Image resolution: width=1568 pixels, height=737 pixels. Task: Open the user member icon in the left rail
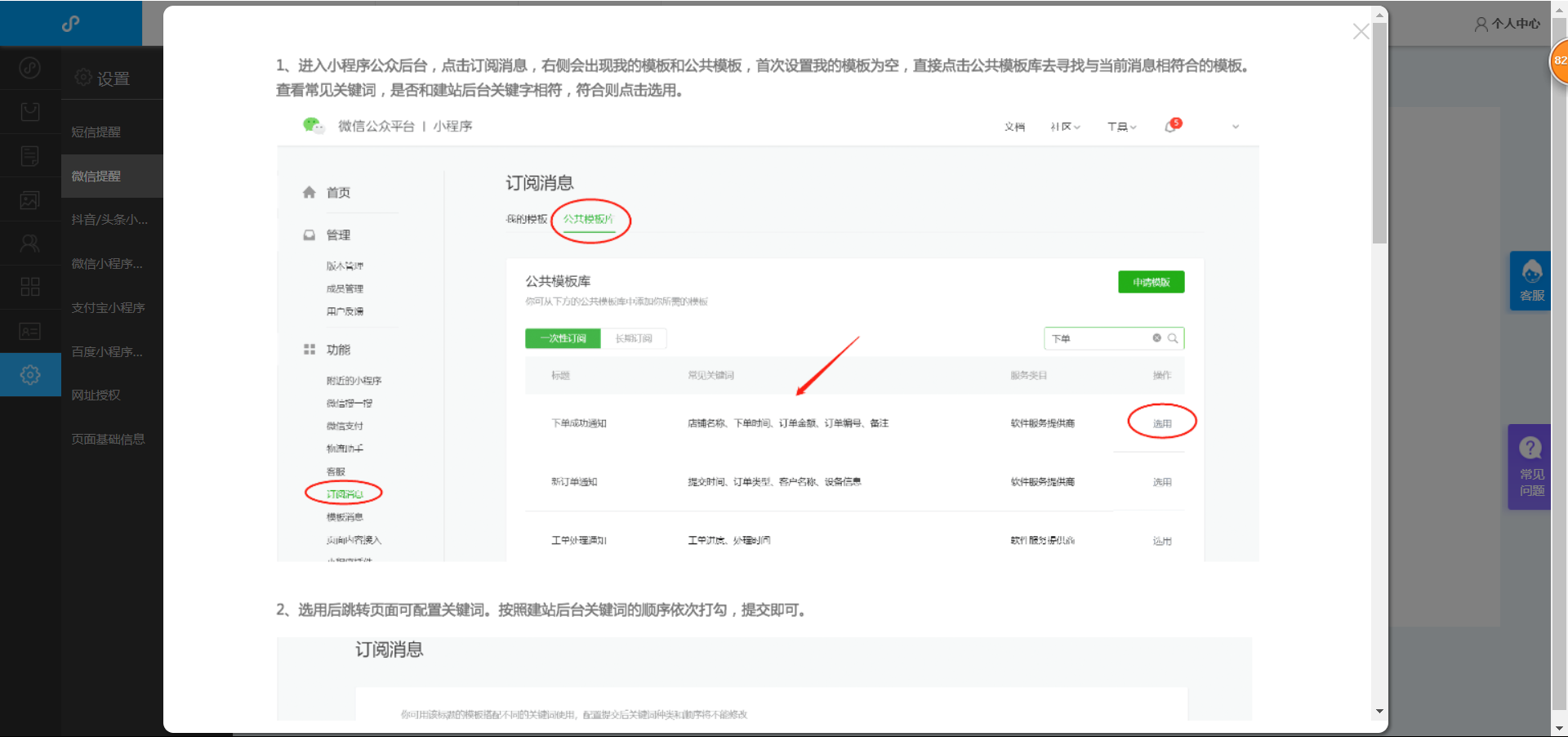tap(30, 243)
